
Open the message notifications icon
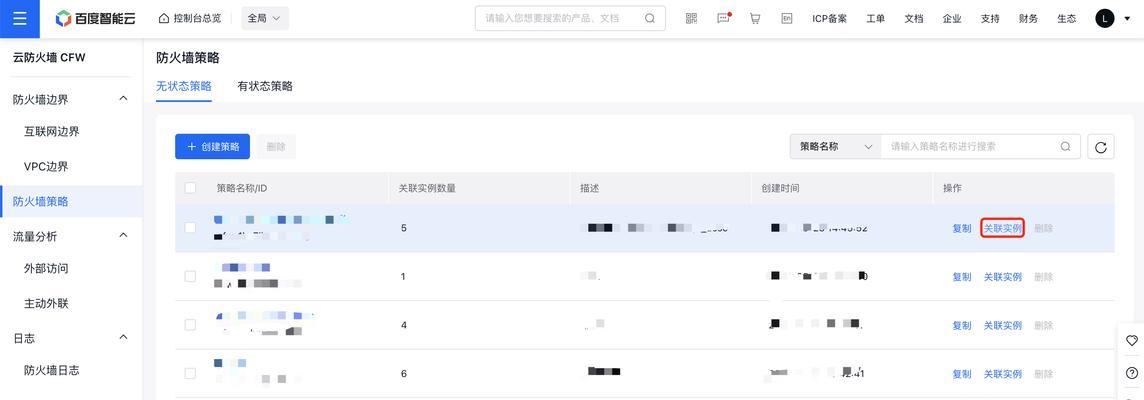(724, 19)
